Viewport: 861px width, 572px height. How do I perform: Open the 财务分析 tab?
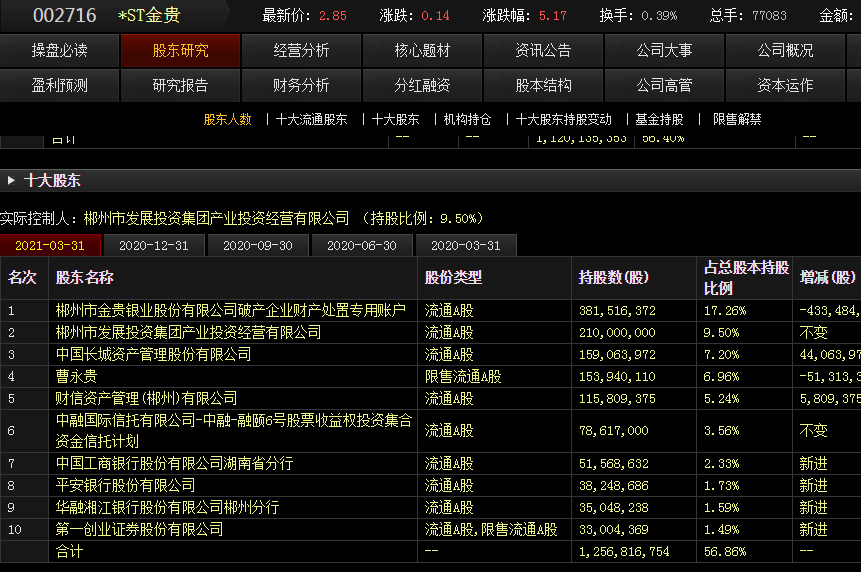[301, 85]
